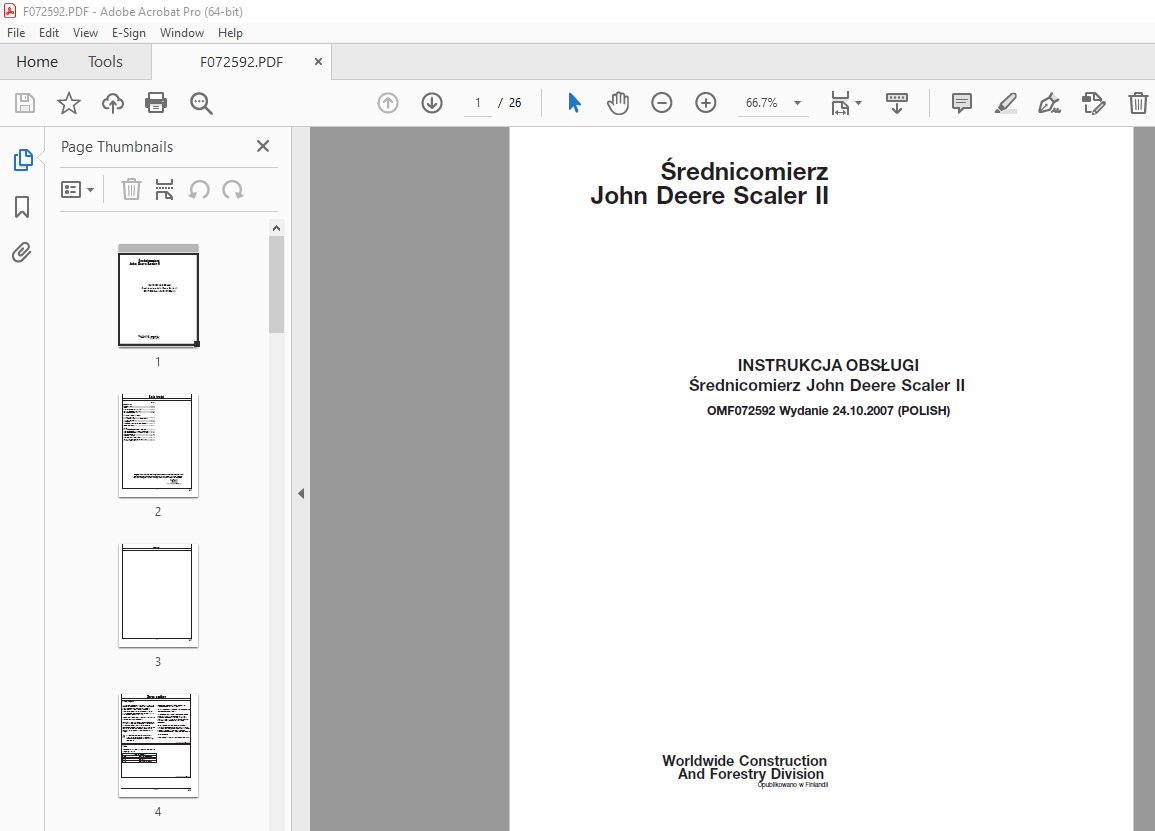Image resolution: width=1155 pixels, height=831 pixels.
Task: Select page 4 thumbnail
Action: coord(158,746)
